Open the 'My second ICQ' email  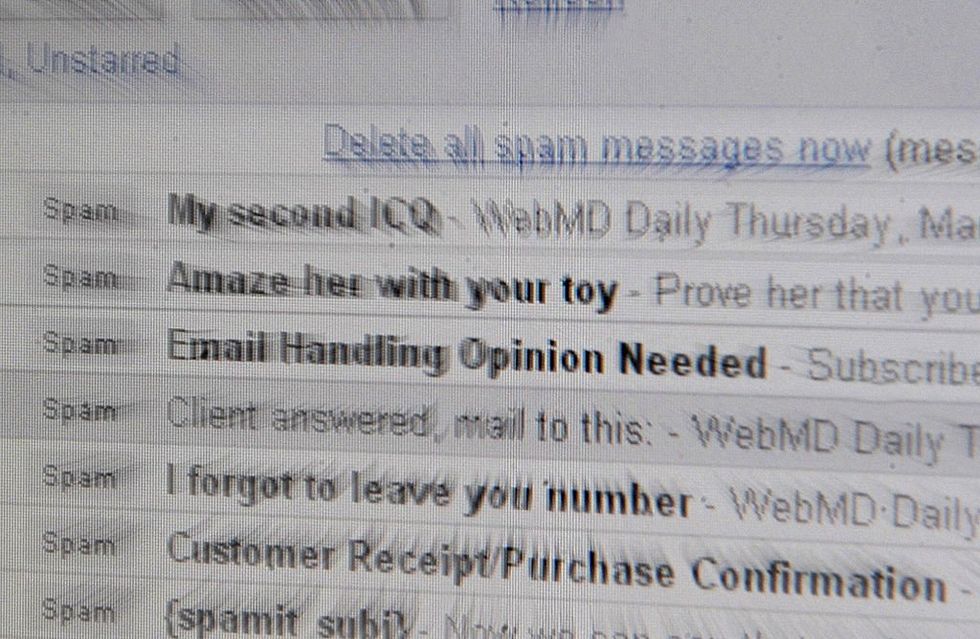point(302,213)
